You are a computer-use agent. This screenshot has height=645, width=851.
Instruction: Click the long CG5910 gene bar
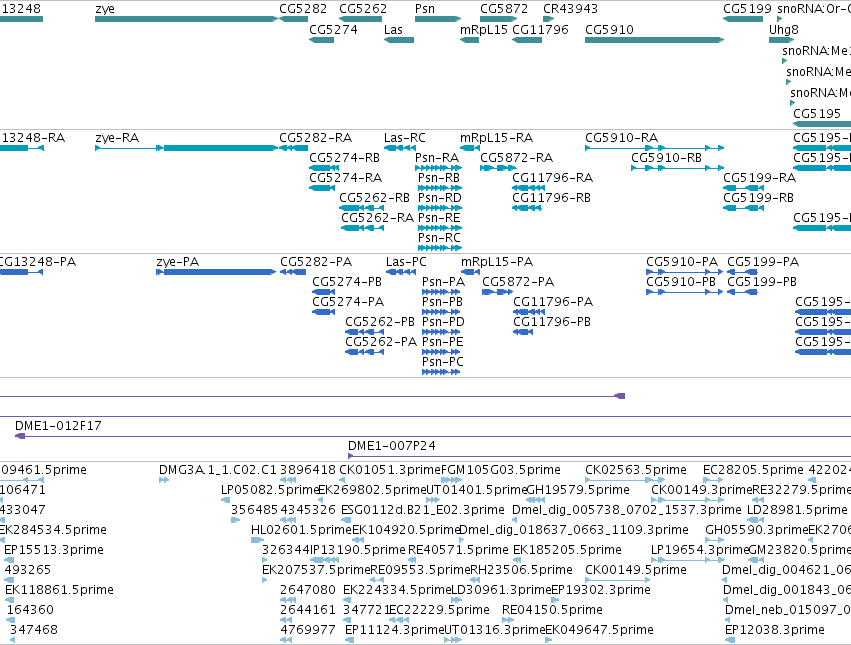(655, 40)
